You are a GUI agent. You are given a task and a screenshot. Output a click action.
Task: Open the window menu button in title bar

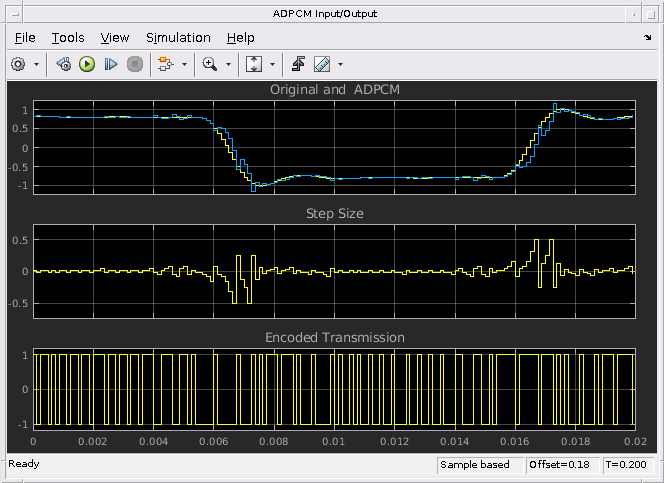point(15,14)
